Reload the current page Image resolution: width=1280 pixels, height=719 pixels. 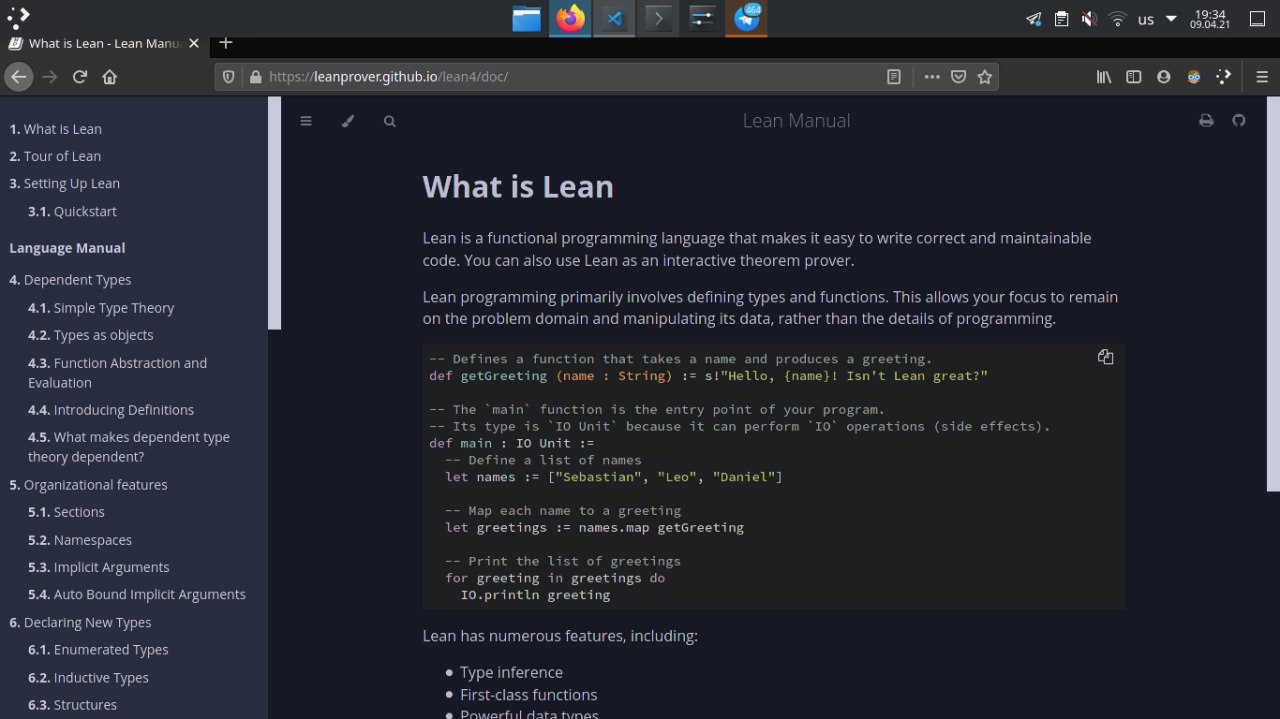(x=80, y=76)
